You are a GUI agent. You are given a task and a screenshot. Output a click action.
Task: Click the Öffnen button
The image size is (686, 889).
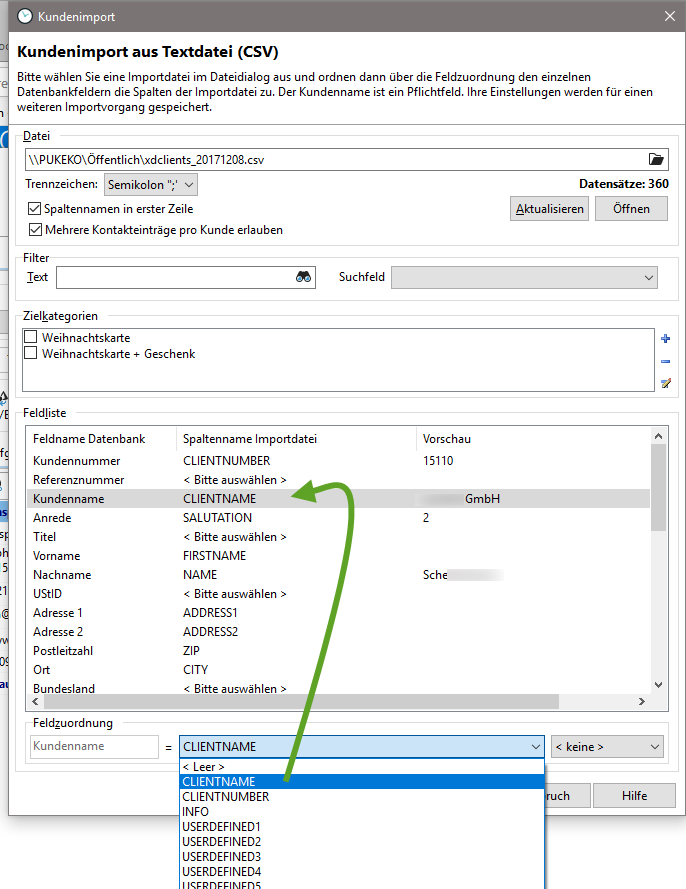coord(631,209)
